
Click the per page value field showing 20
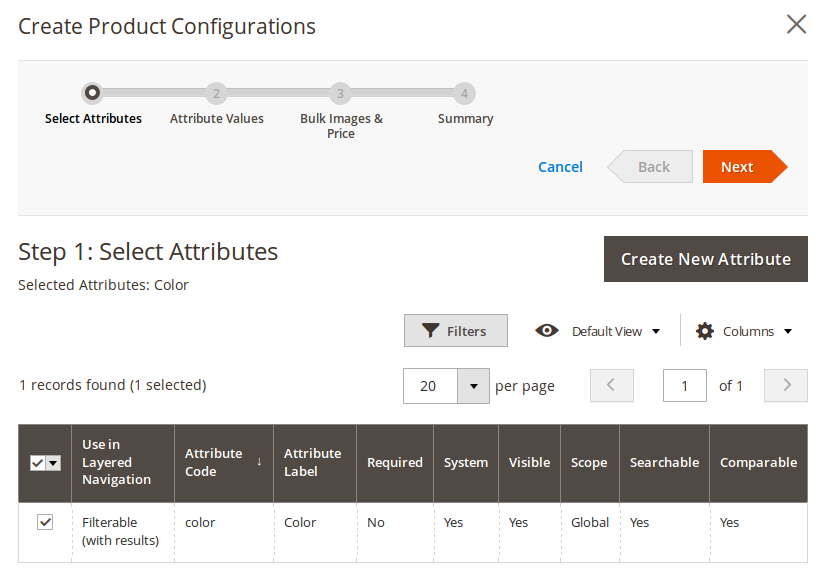[430, 386]
